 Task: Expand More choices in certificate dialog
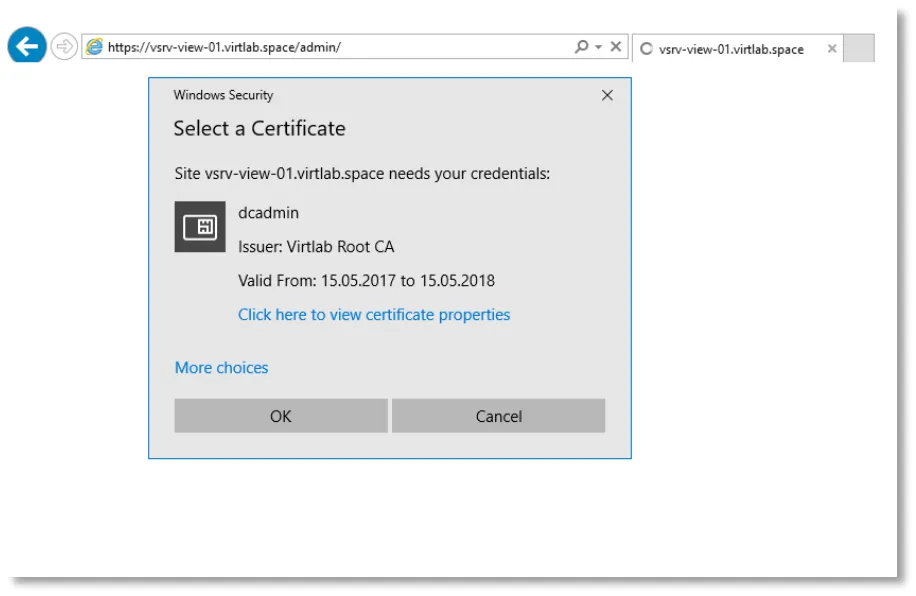pos(221,368)
